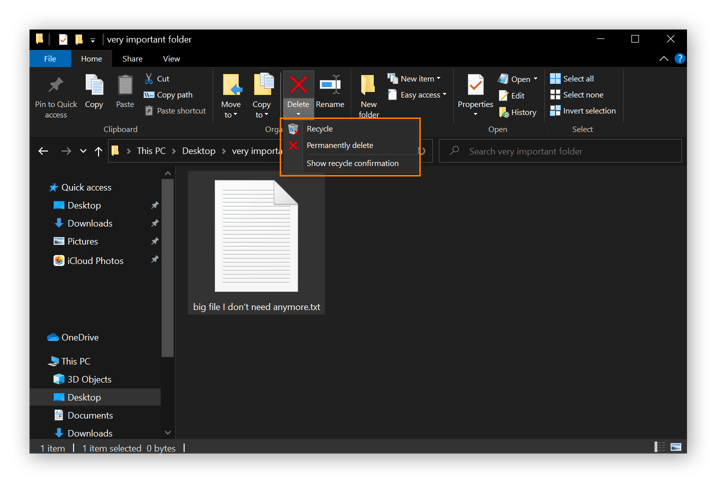Toggle Show recycle confirmation option
Screen dimensions: 716x483
click(x=352, y=163)
